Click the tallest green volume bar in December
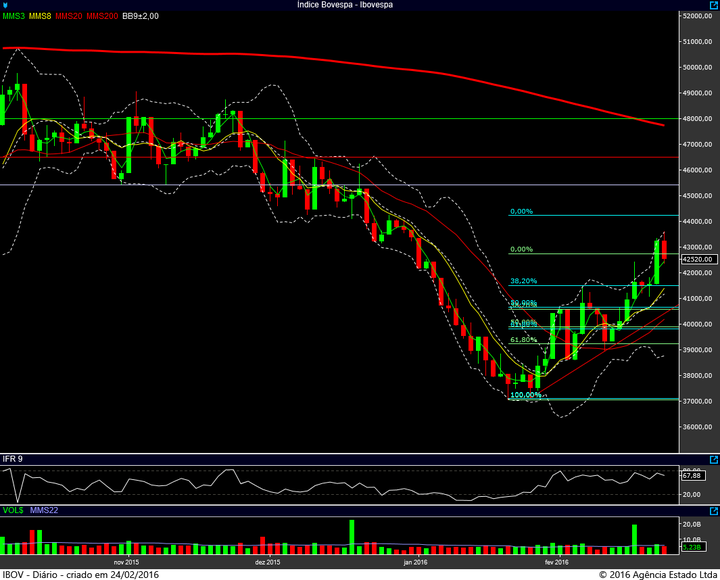This screenshot has height=580, width=720. tap(352, 537)
